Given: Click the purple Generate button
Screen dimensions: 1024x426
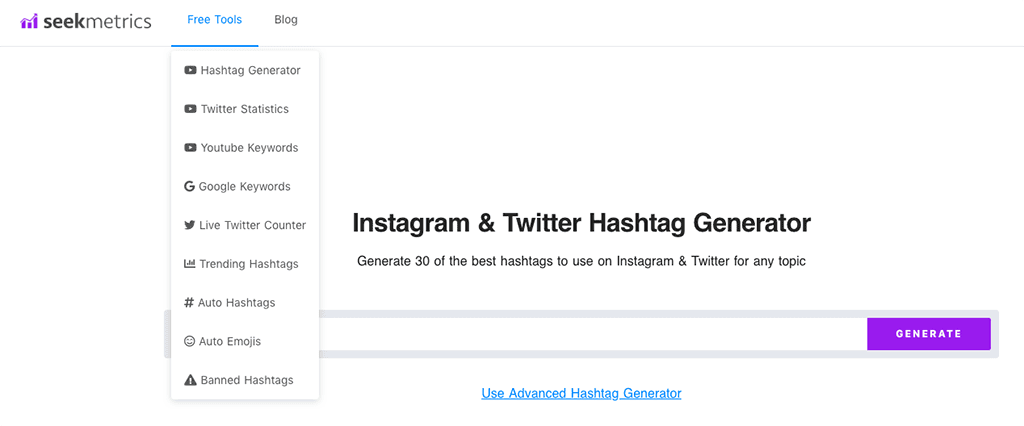Looking at the screenshot, I should coord(929,334).
